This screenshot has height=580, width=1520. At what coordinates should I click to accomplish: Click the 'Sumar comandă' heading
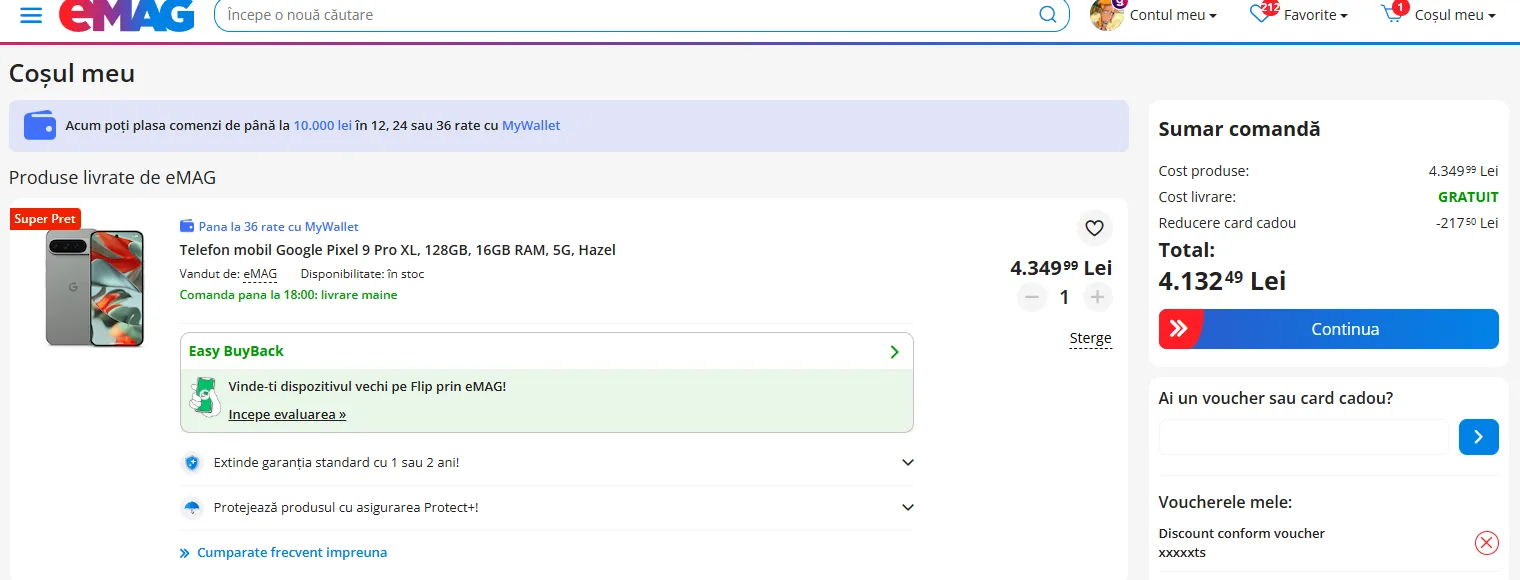coord(1239,129)
